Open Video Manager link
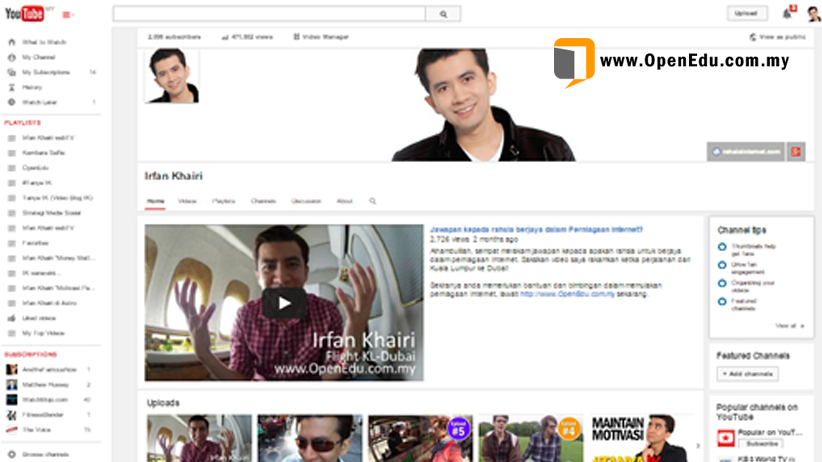 (x=321, y=37)
